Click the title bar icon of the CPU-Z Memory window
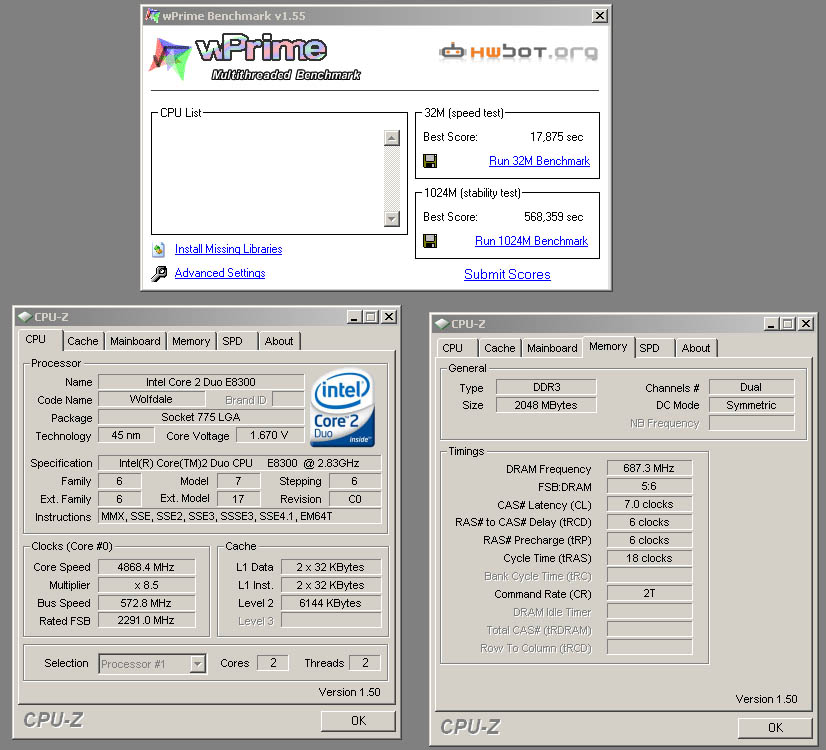Screen dimensions: 826x750 click(442, 323)
